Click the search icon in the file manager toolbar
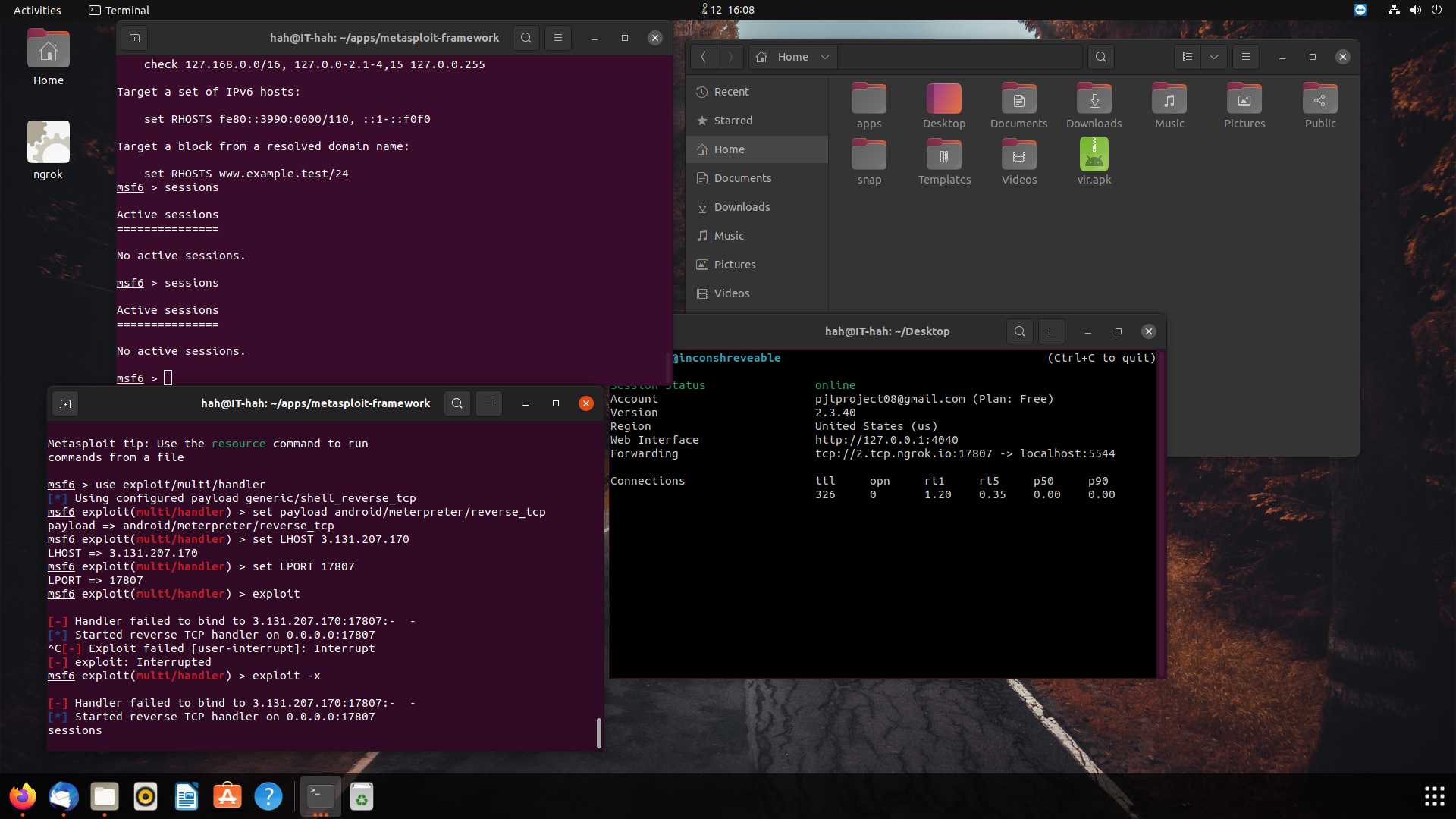 (1100, 56)
